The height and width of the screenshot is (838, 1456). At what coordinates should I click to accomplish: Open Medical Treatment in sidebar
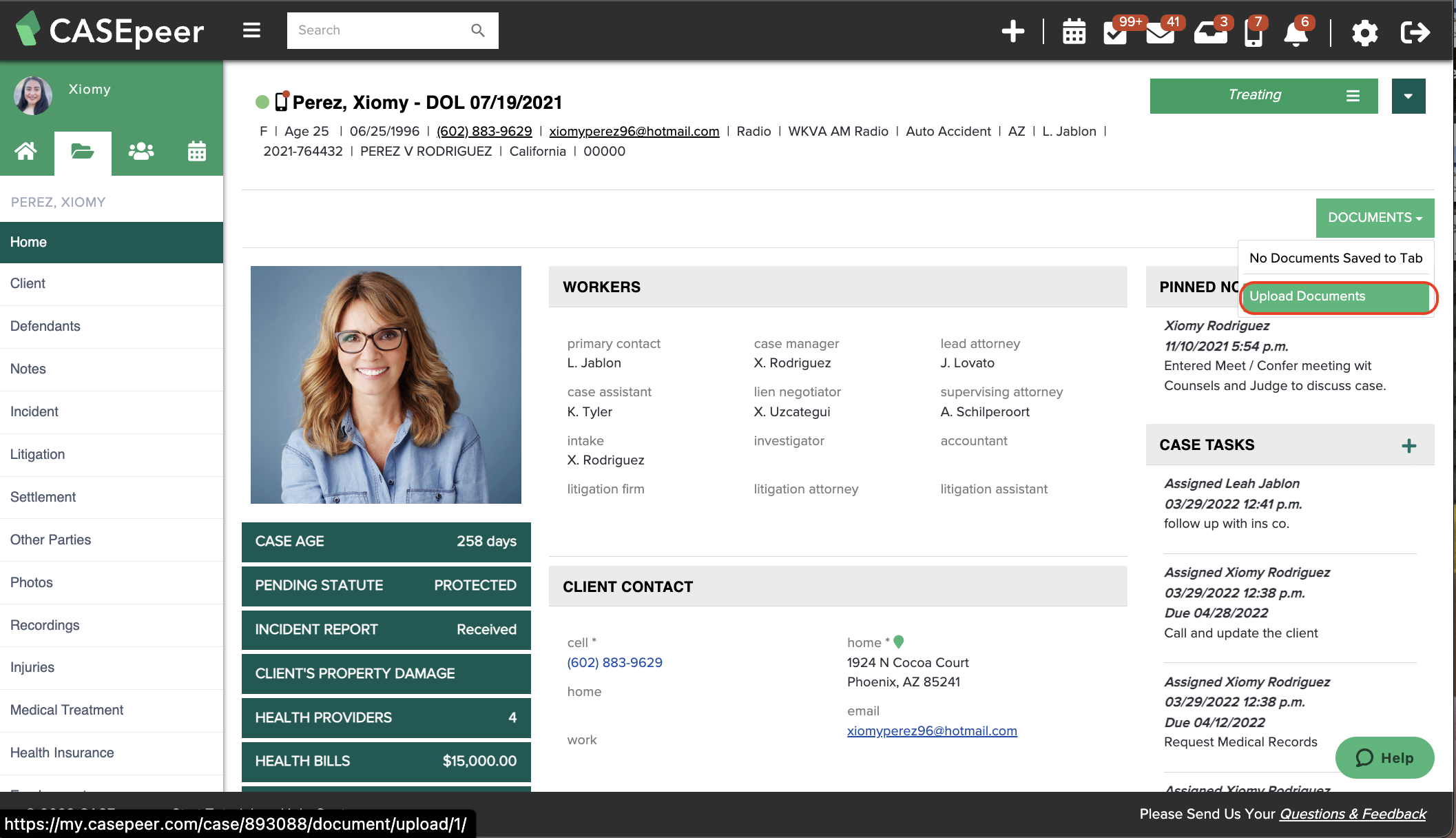(112, 711)
